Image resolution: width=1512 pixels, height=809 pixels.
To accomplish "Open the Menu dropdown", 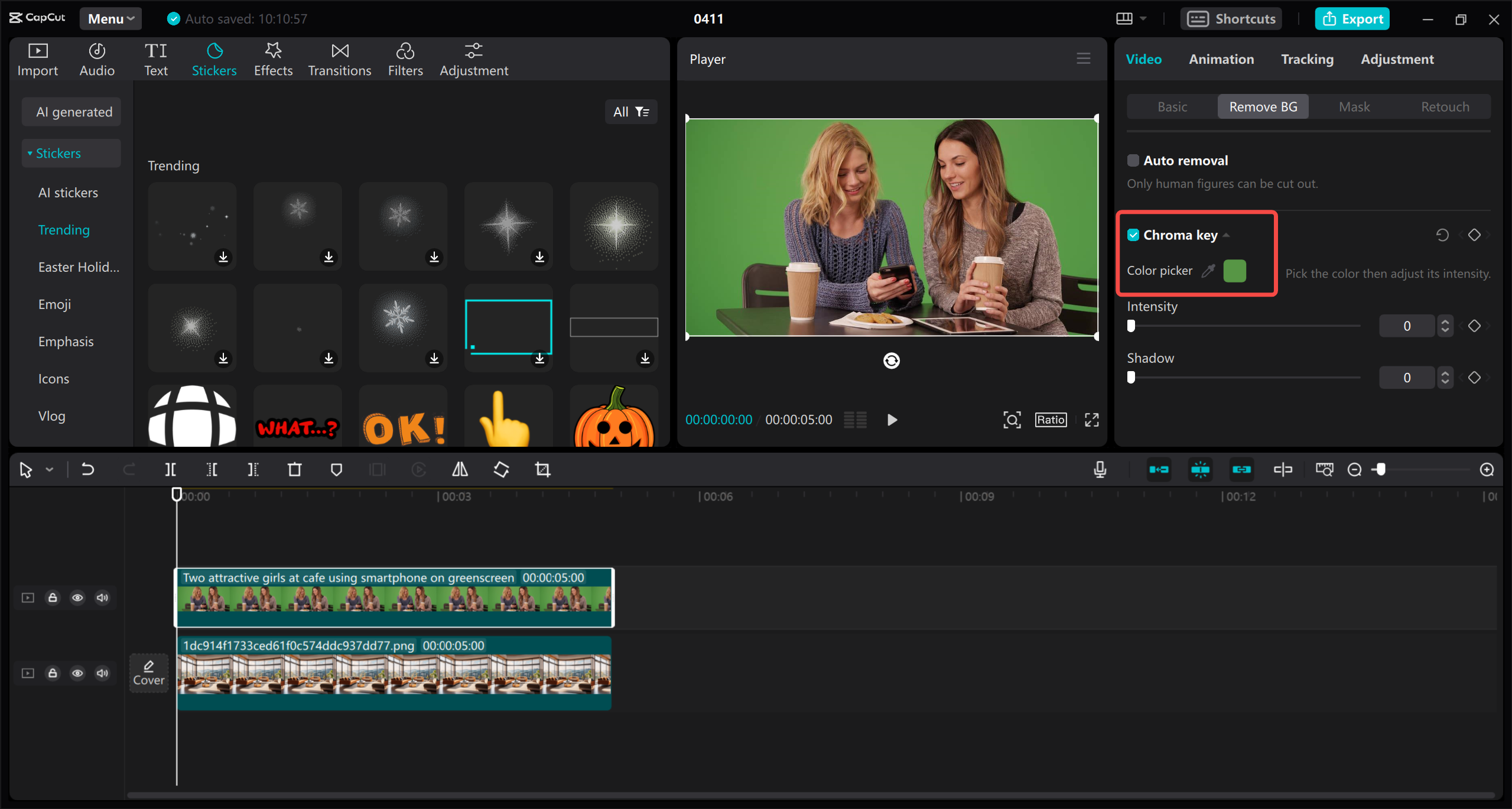I will (x=110, y=18).
